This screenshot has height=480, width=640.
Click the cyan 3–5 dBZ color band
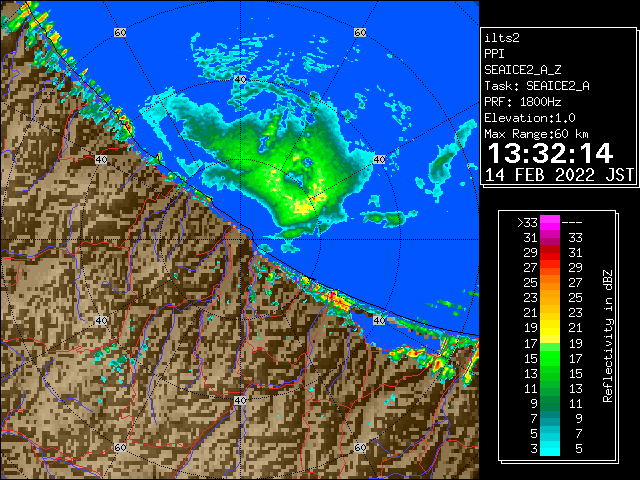pyautogui.click(x=550, y=449)
